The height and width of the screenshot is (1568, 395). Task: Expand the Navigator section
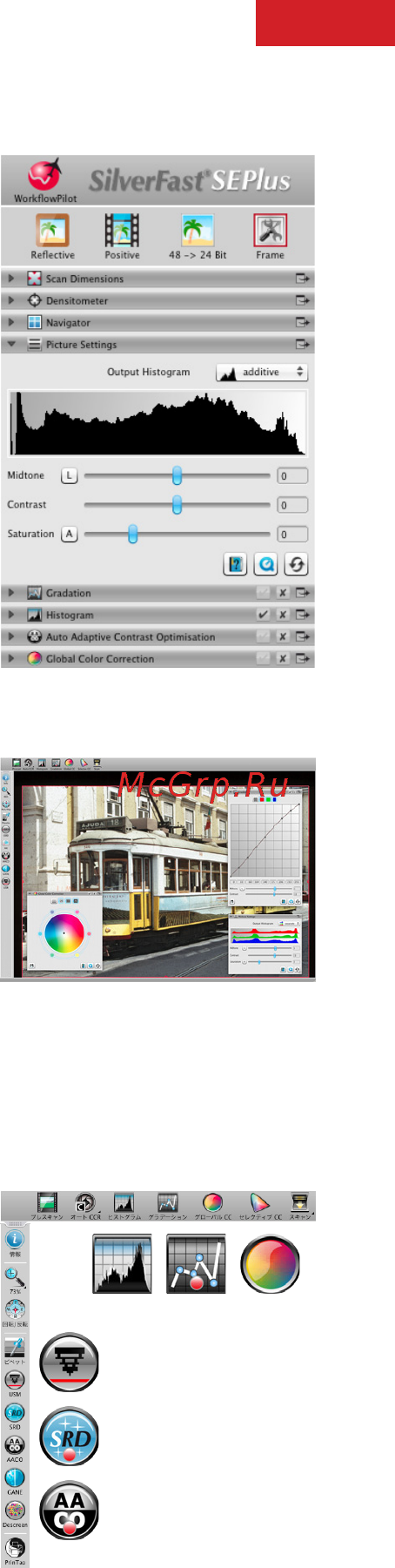pos(11,322)
